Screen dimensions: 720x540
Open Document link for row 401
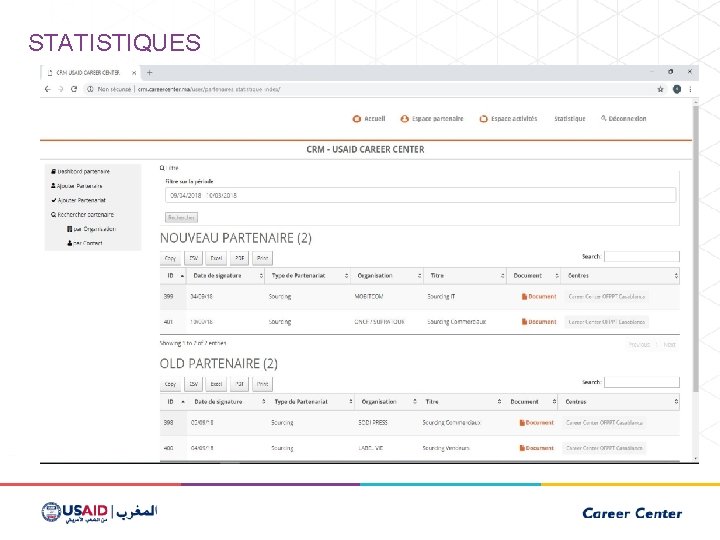[x=539, y=322]
